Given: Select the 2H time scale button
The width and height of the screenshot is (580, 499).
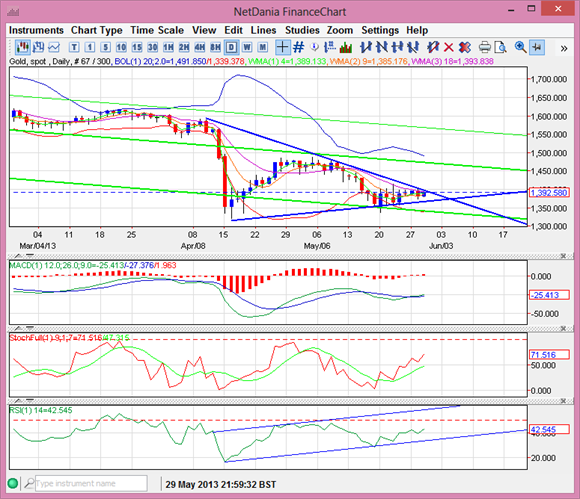Looking at the screenshot, I should point(184,47).
